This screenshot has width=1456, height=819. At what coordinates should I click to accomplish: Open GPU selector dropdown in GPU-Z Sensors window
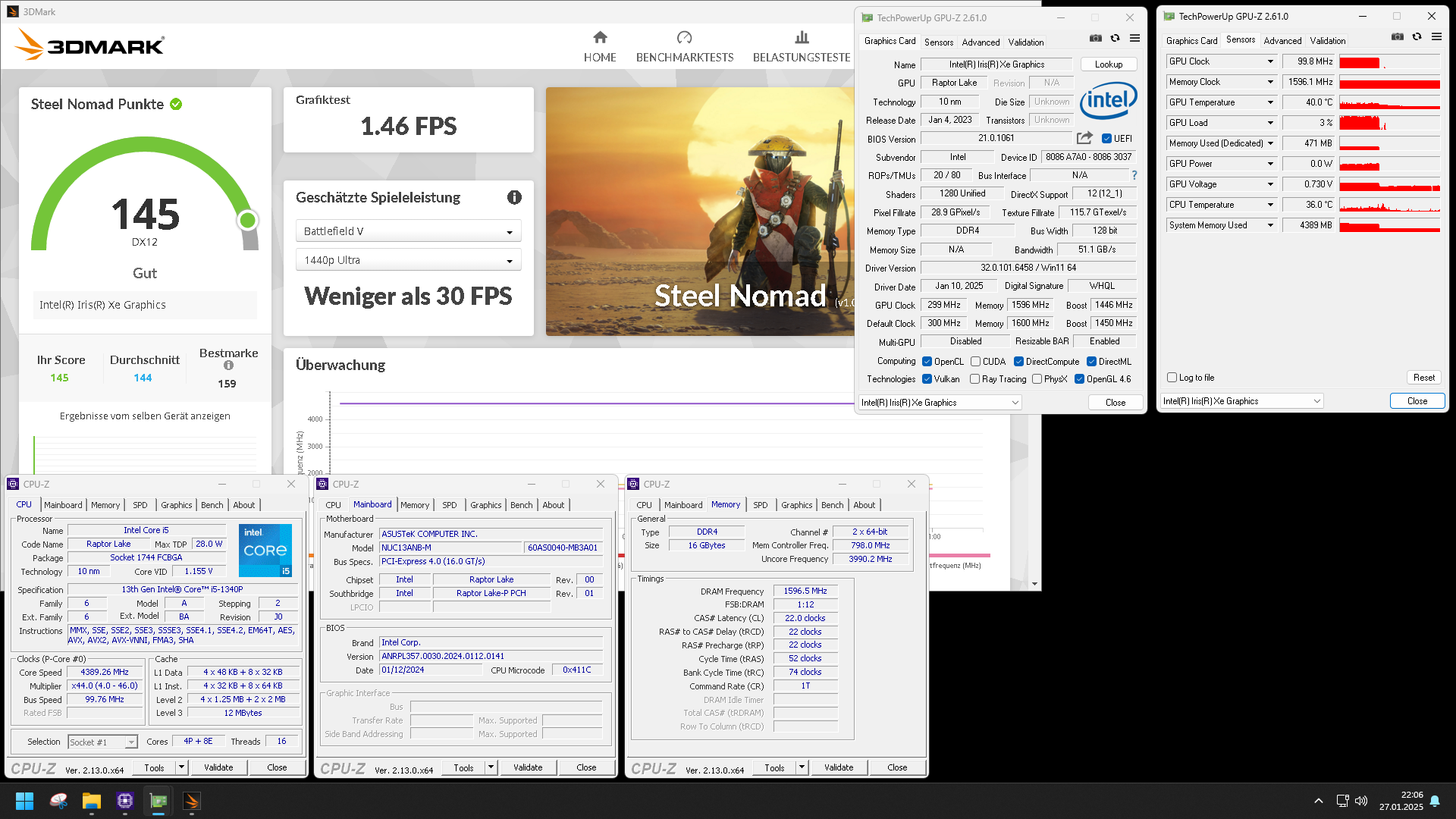click(x=1241, y=401)
